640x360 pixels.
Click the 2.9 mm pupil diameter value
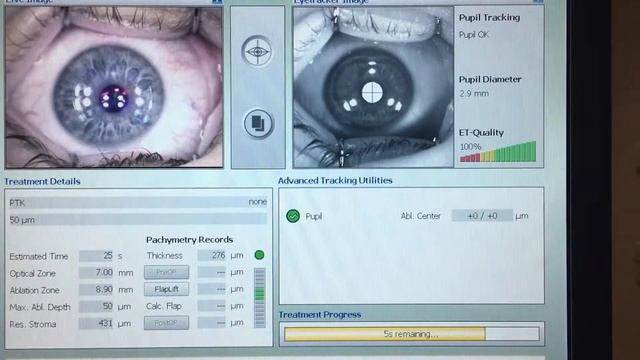(x=473, y=93)
